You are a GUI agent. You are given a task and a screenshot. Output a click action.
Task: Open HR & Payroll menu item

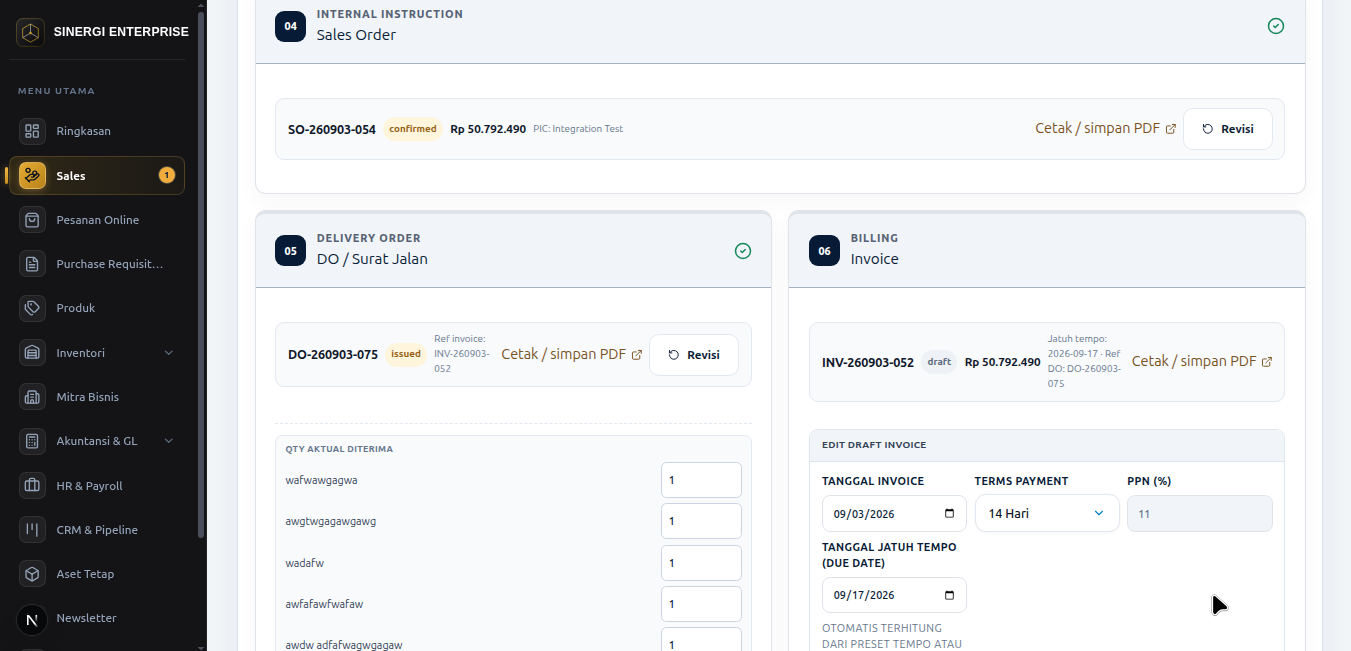96,485
